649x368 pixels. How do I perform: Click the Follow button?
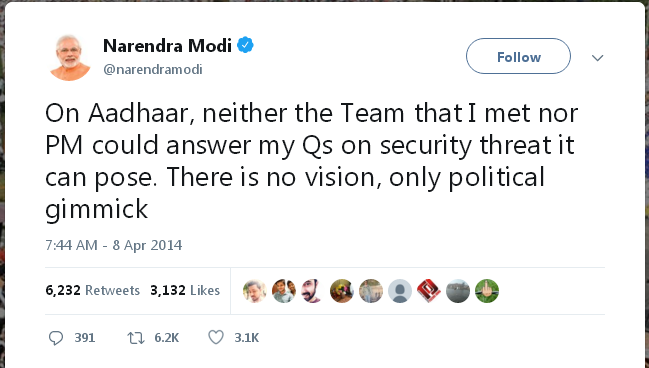click(518, 56)
